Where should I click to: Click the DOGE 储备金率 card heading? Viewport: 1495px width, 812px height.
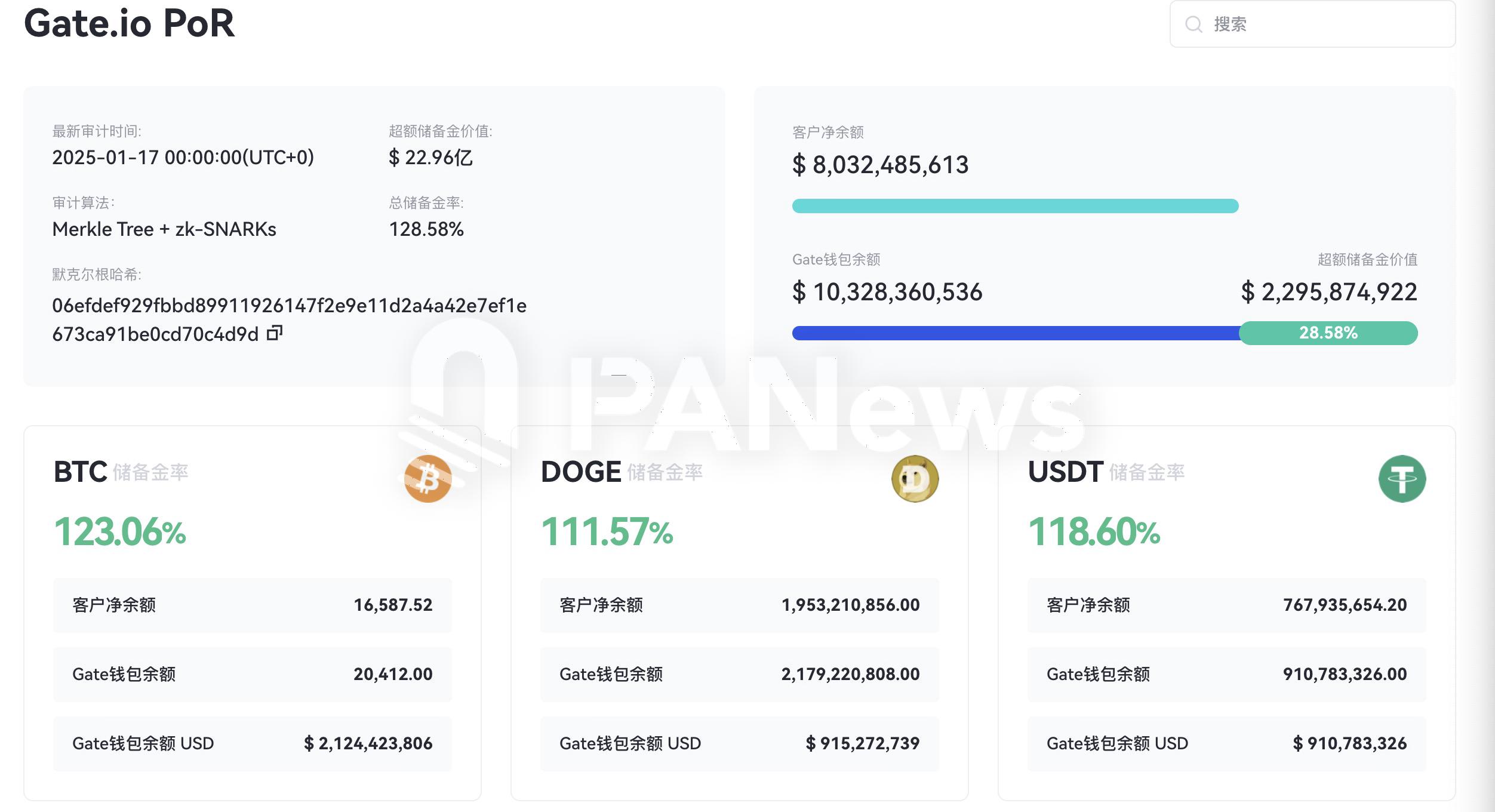pyautogui.click(x=622, y=472)
